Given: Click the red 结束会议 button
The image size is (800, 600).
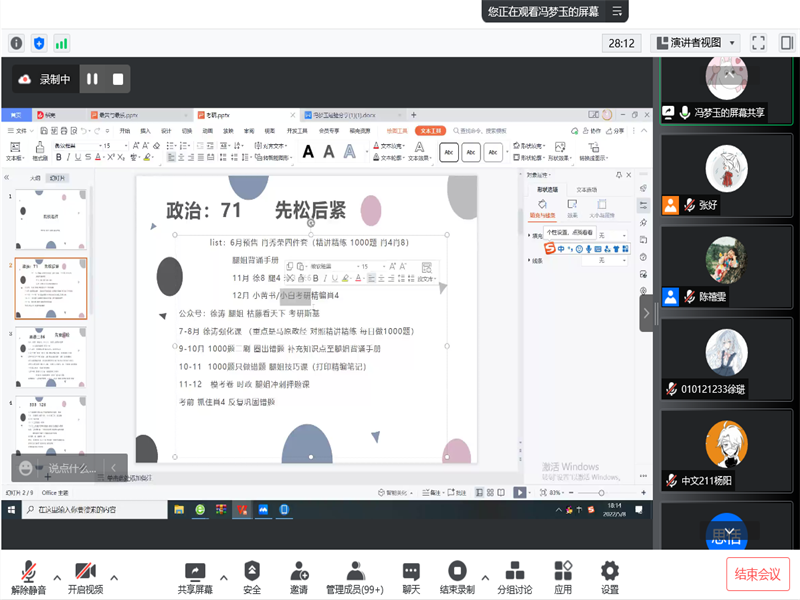Looking at the screenshot, I should (x=758, y=574).
